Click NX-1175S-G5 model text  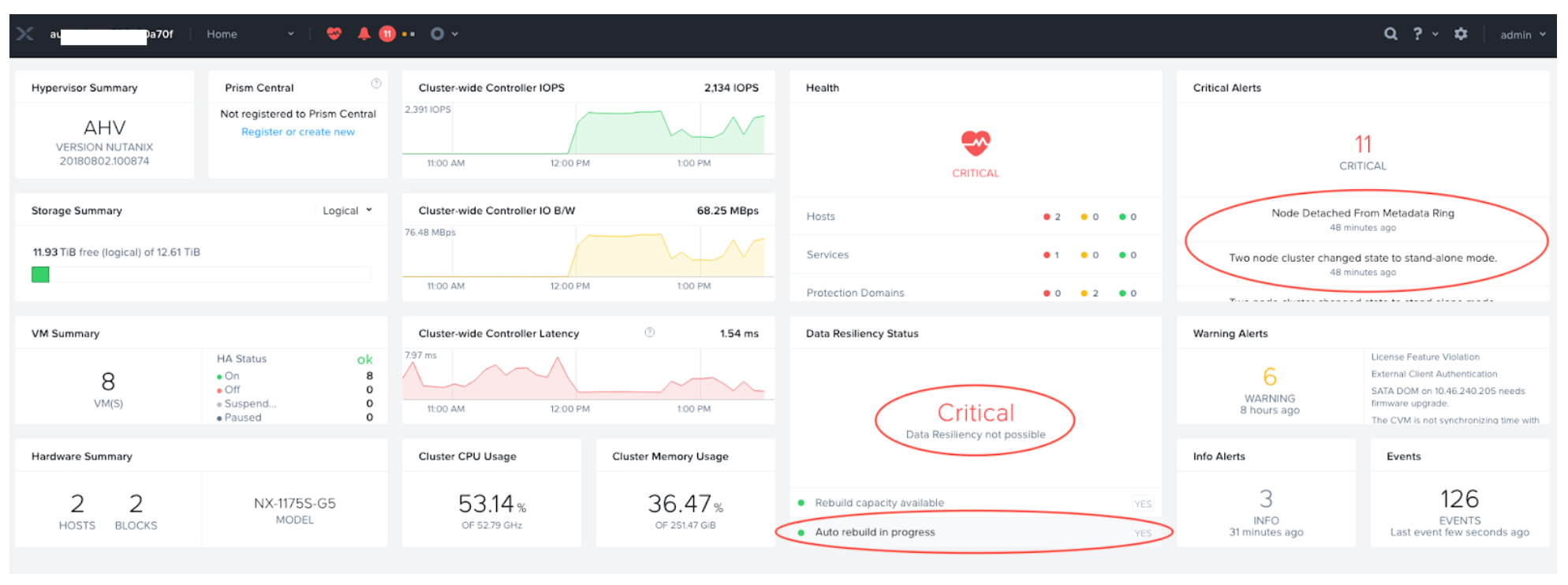[295, 503]
